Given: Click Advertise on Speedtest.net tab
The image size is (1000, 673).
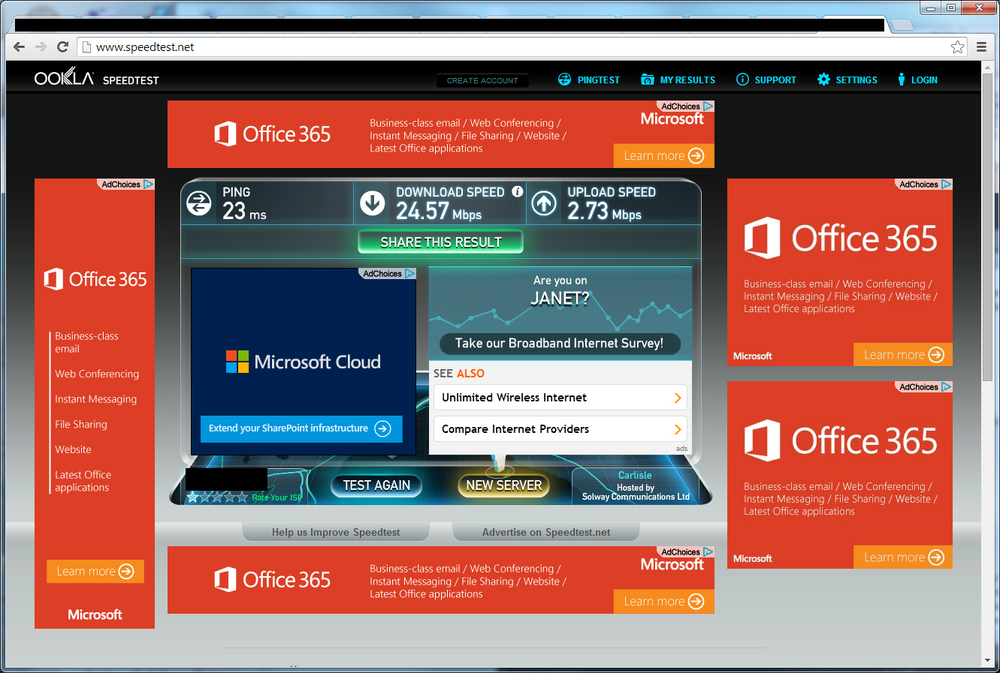Looking at the screenshot, I should point(546,532).
